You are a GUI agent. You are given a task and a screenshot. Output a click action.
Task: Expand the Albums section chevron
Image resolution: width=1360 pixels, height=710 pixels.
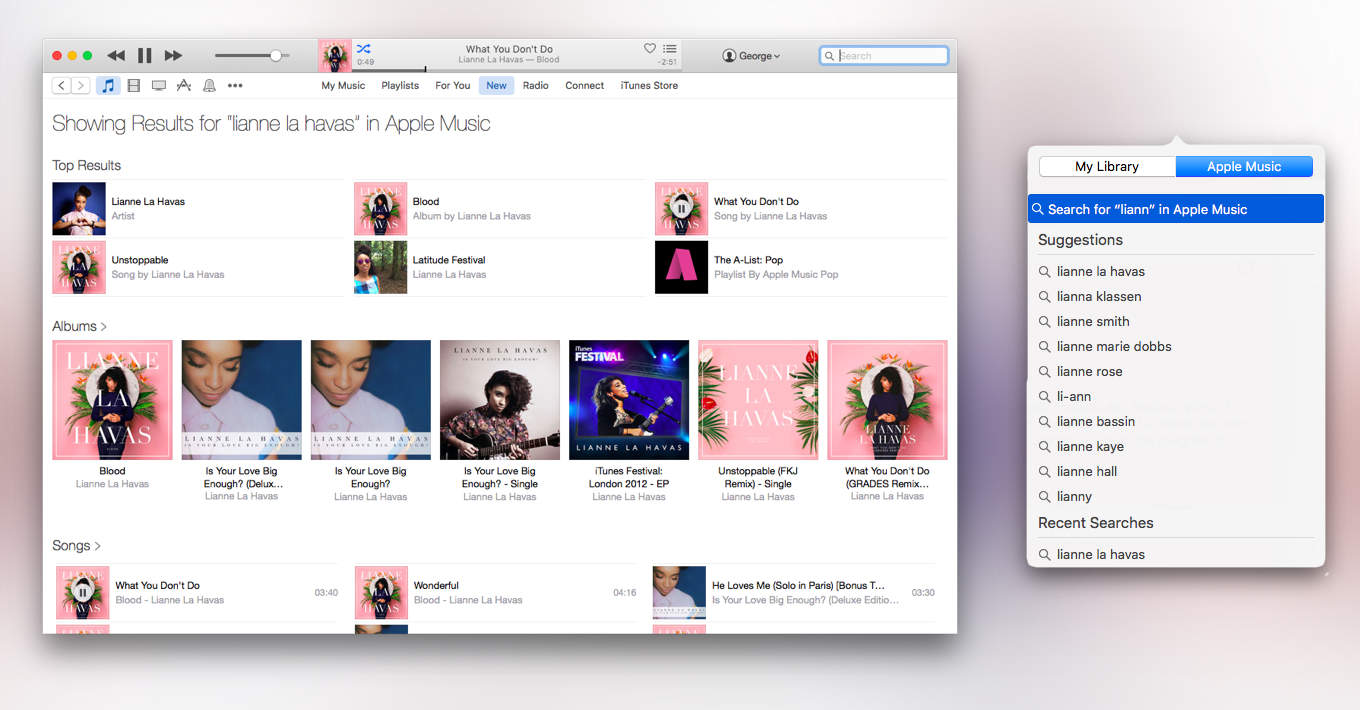[x=104, y=327]
